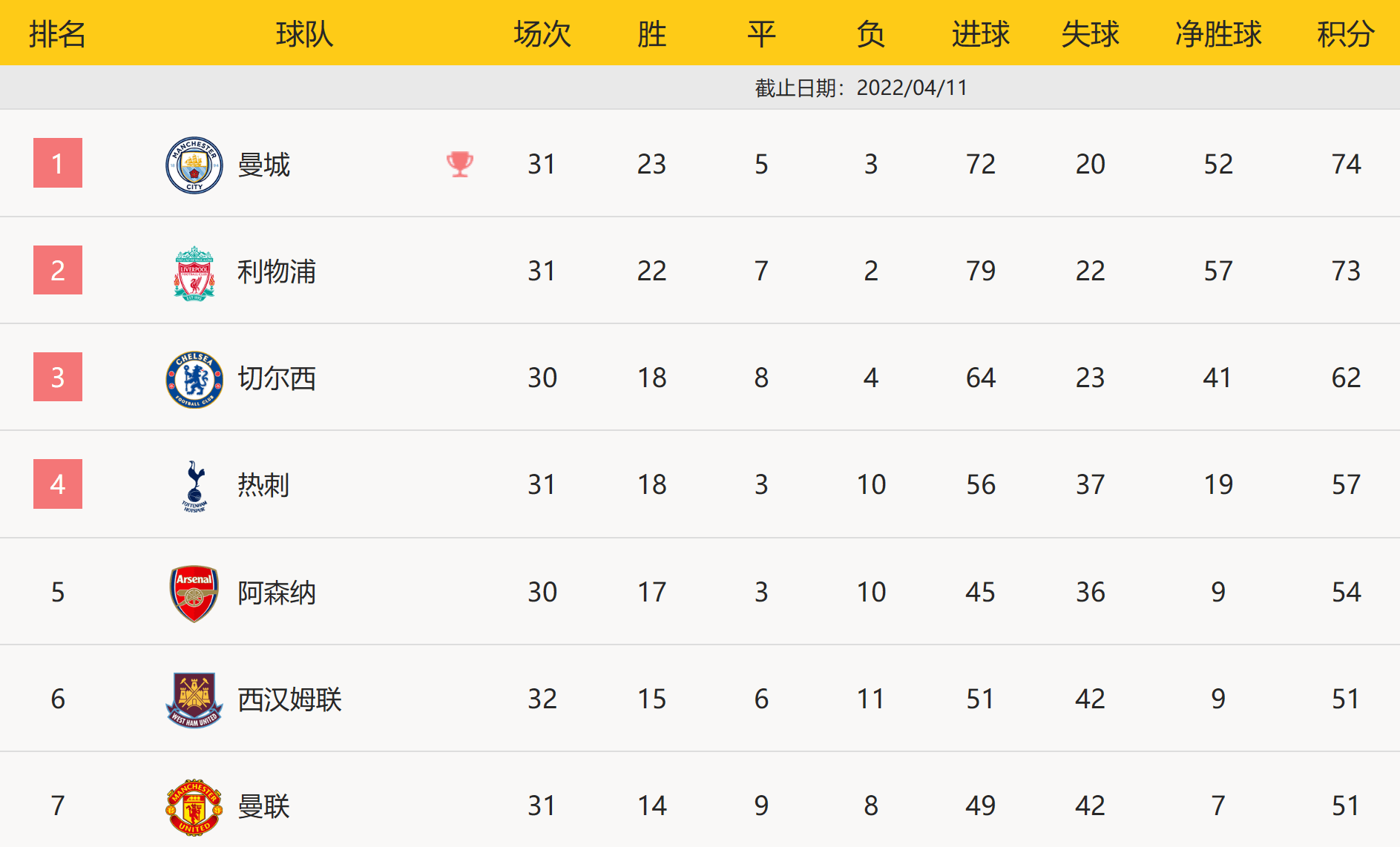Sort by the 净胜球 column header
Screen dimensions: 1400x847
[1218, 34]
